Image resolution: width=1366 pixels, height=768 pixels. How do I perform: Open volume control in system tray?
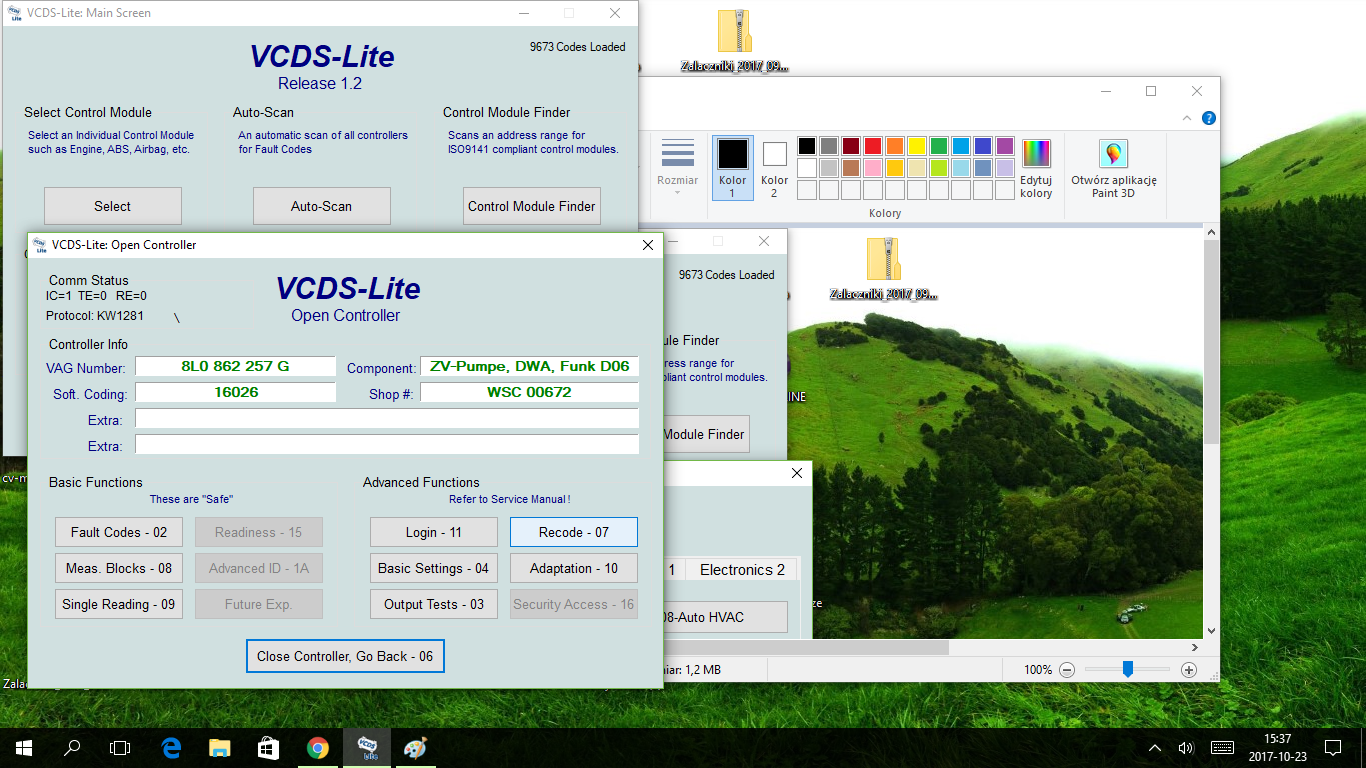[x=1186, y=747]
